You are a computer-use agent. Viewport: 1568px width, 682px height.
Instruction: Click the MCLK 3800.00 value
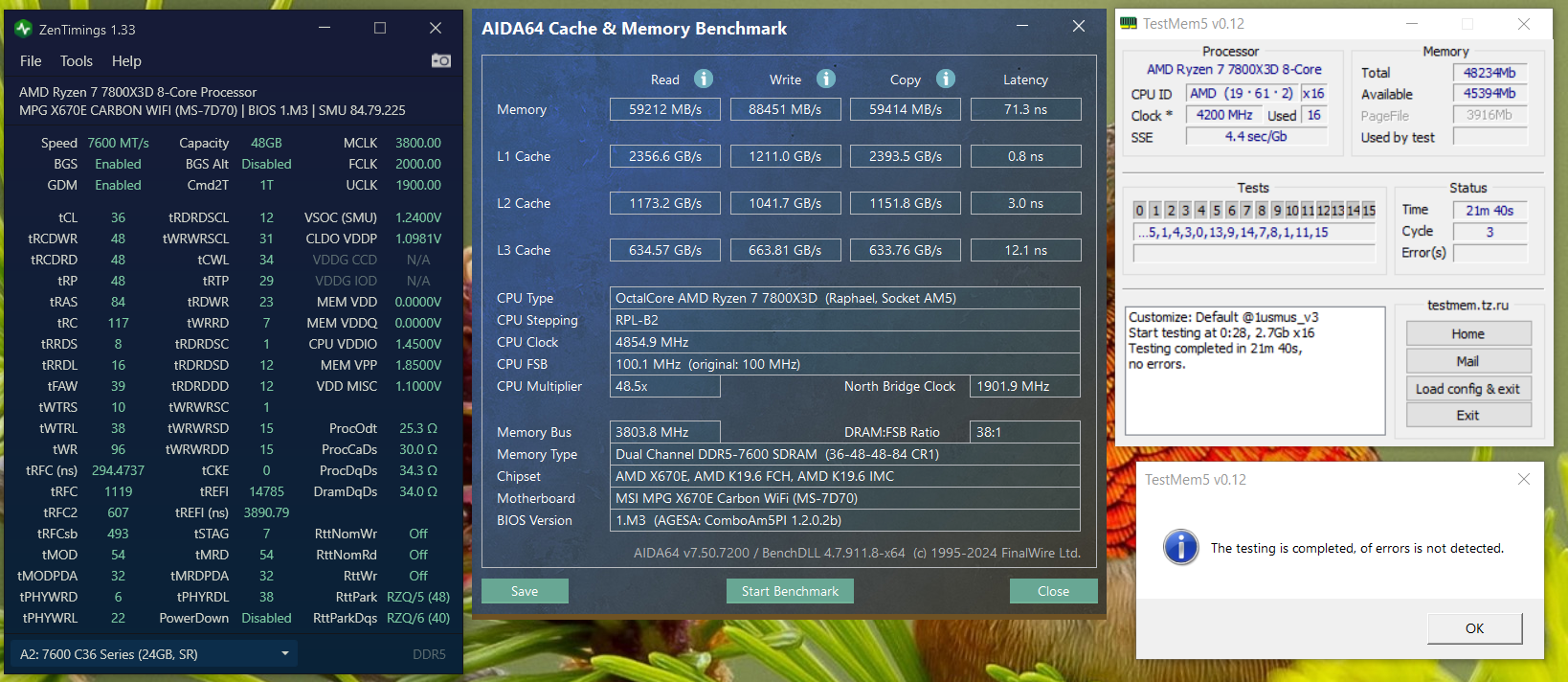coord(418,143)
